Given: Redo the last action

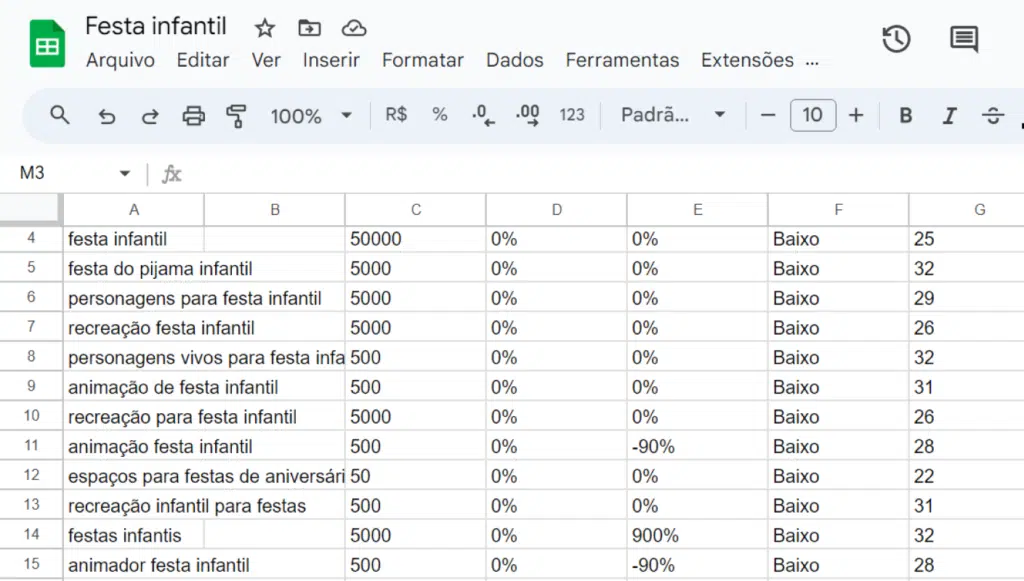Looking at the screenshot, I should coord(150,116).
